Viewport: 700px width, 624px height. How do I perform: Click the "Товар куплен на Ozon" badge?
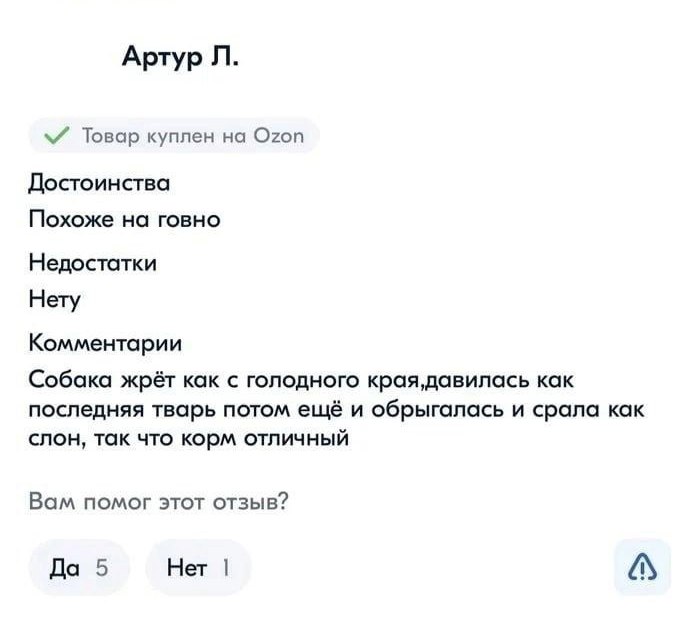173,135
